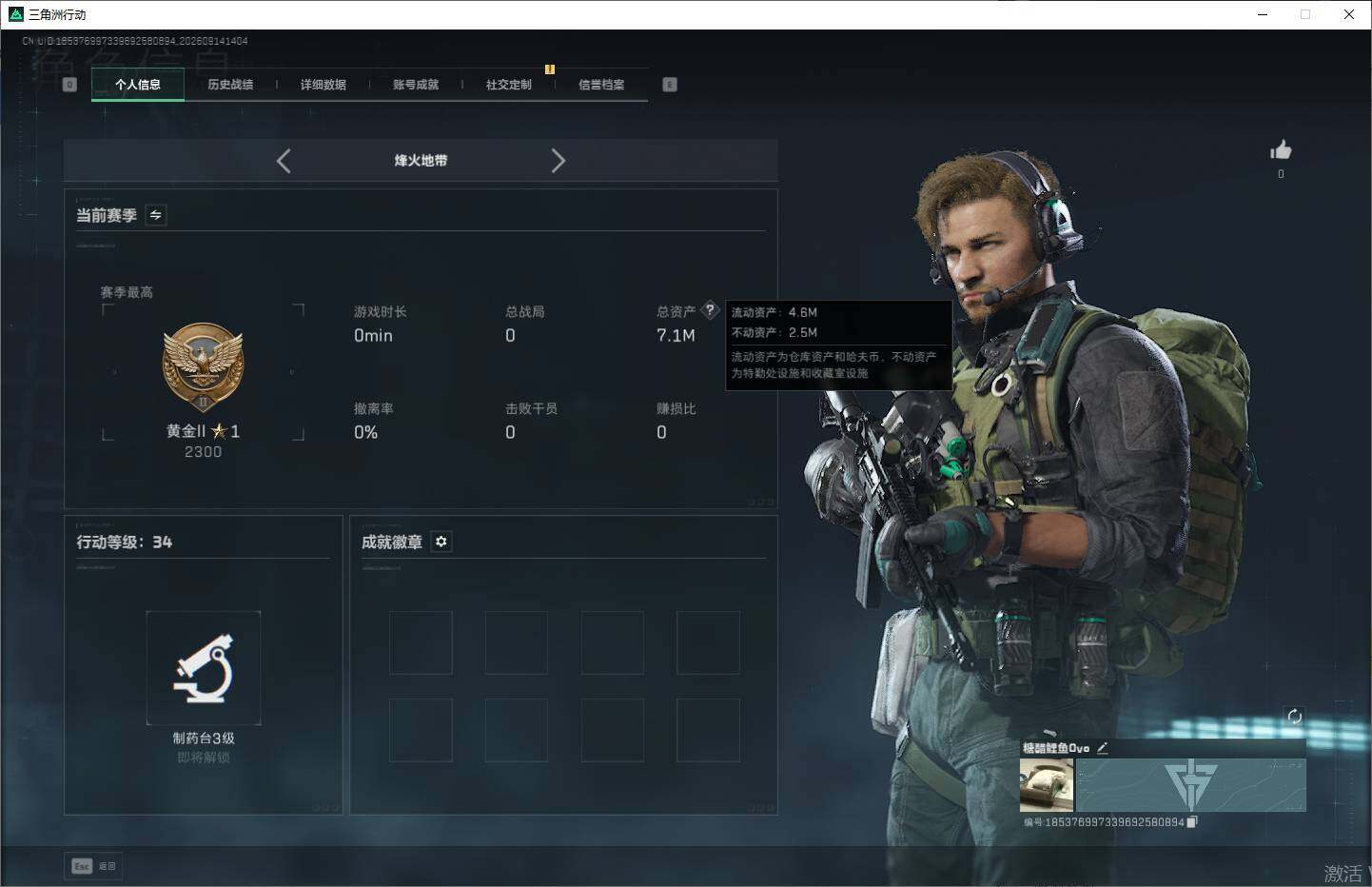Click the CN UID text at the top
The image size is (1372, 887).
point(135,41)
